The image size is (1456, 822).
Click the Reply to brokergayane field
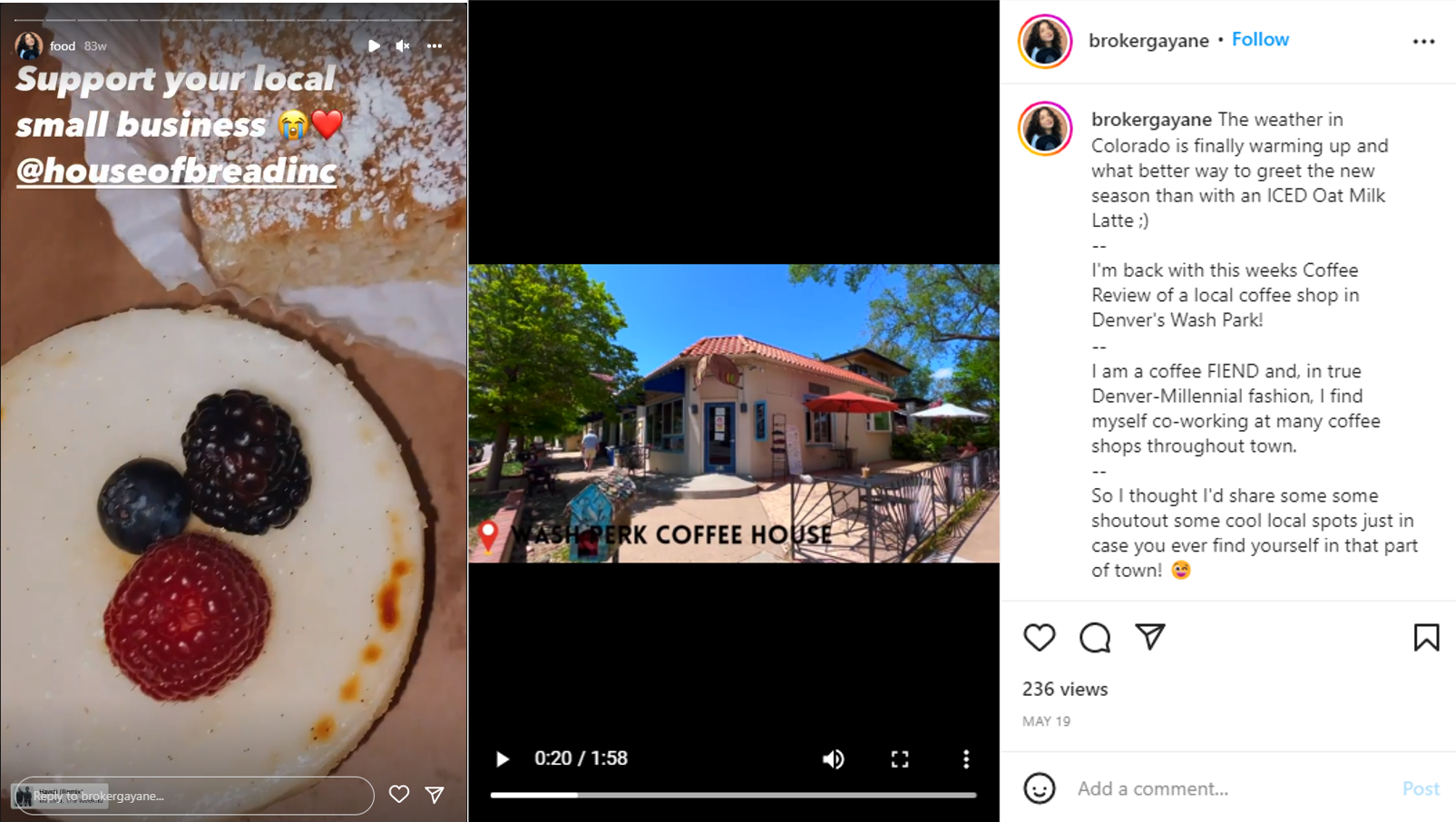(195, 796)
